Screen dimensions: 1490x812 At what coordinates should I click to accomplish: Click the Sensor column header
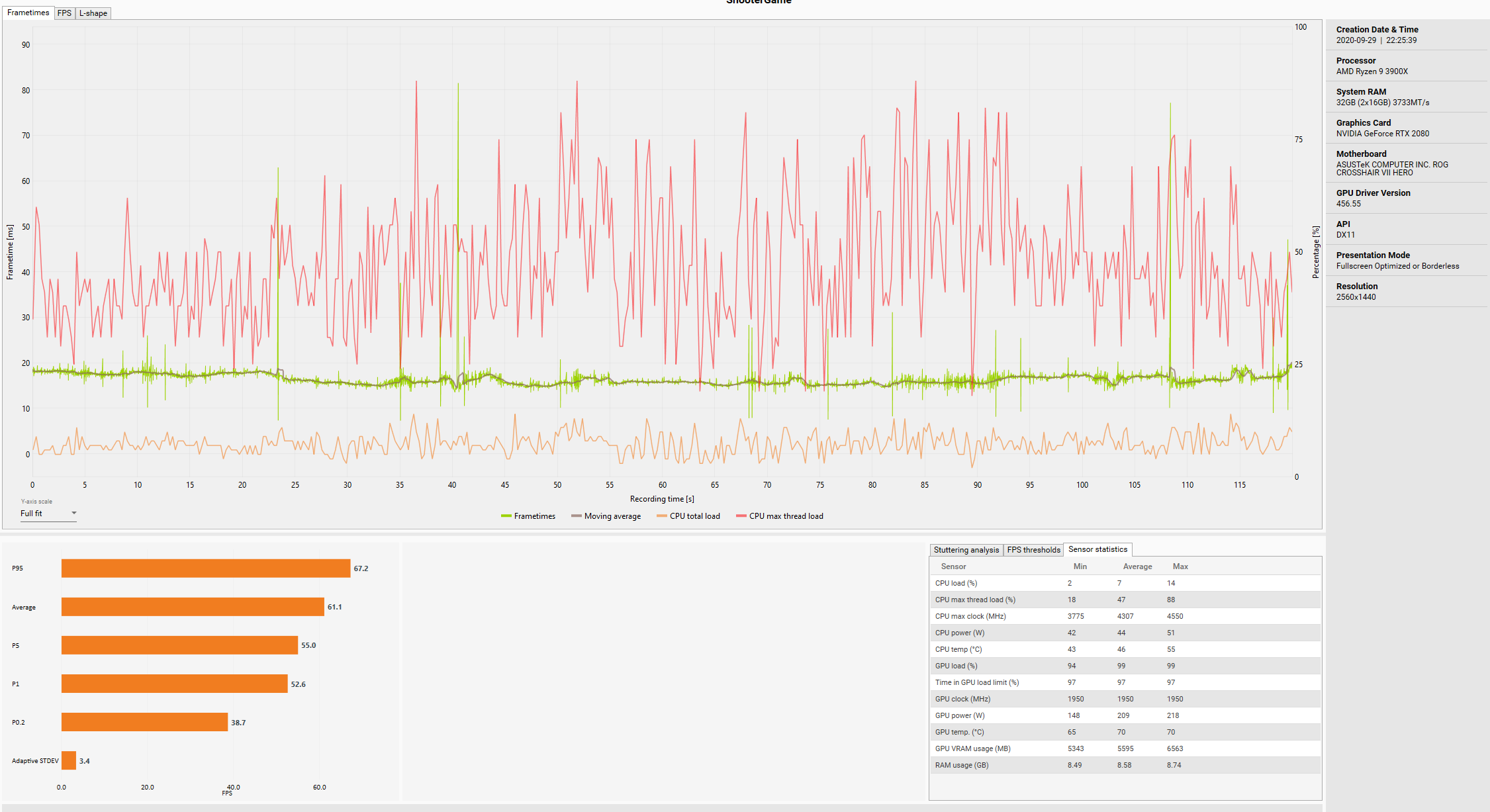[x=953, y=566]
